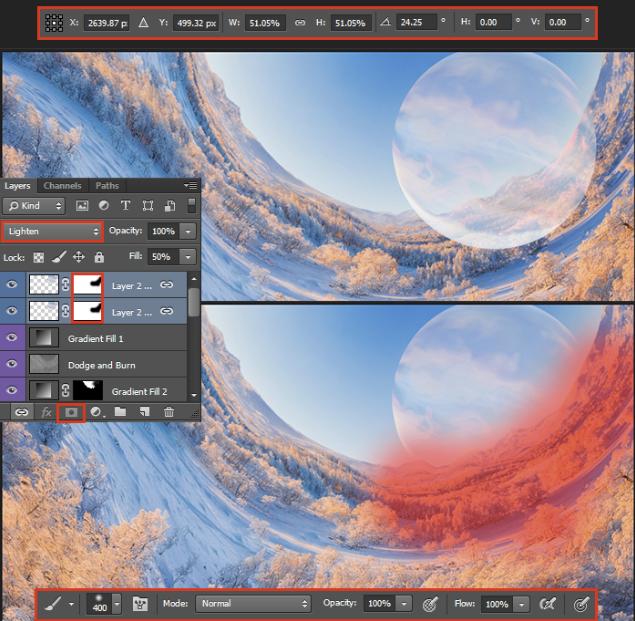Hide the Dodge and Burn layer

tap(12, 363)
